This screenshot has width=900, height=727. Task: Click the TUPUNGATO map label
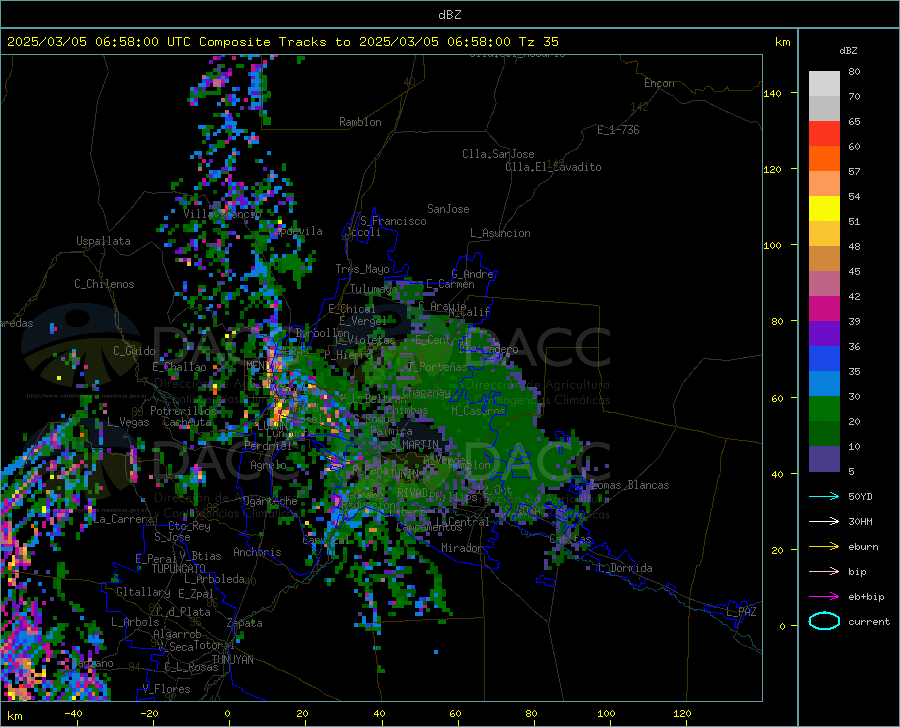179,569
